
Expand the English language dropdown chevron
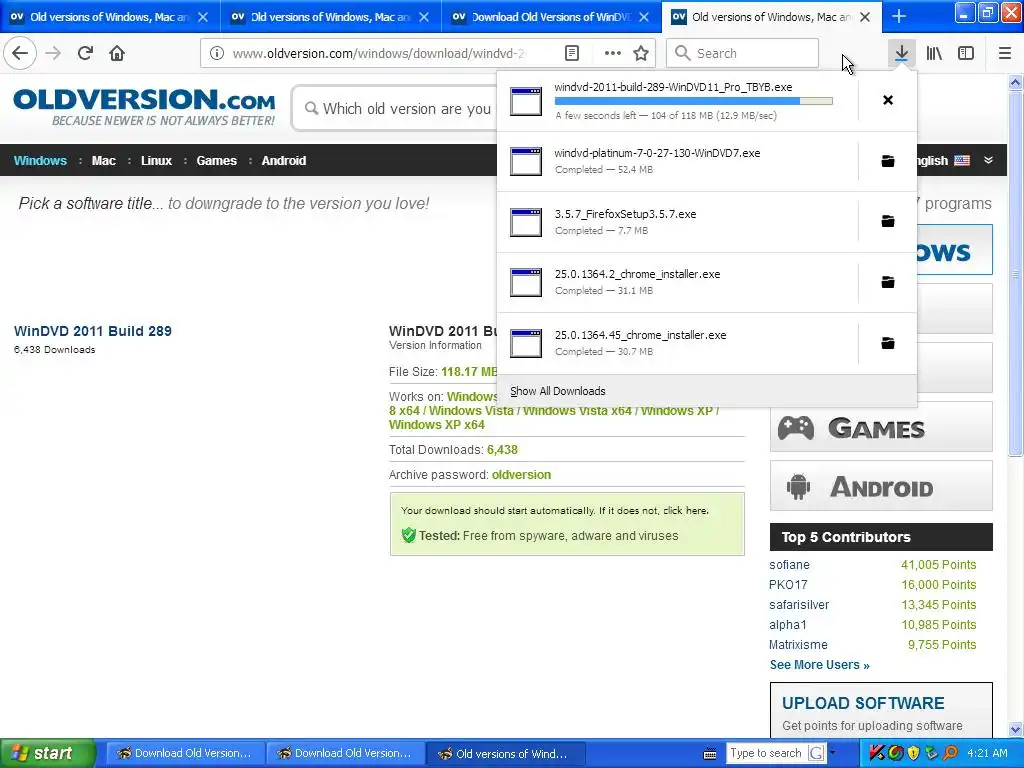988,161
